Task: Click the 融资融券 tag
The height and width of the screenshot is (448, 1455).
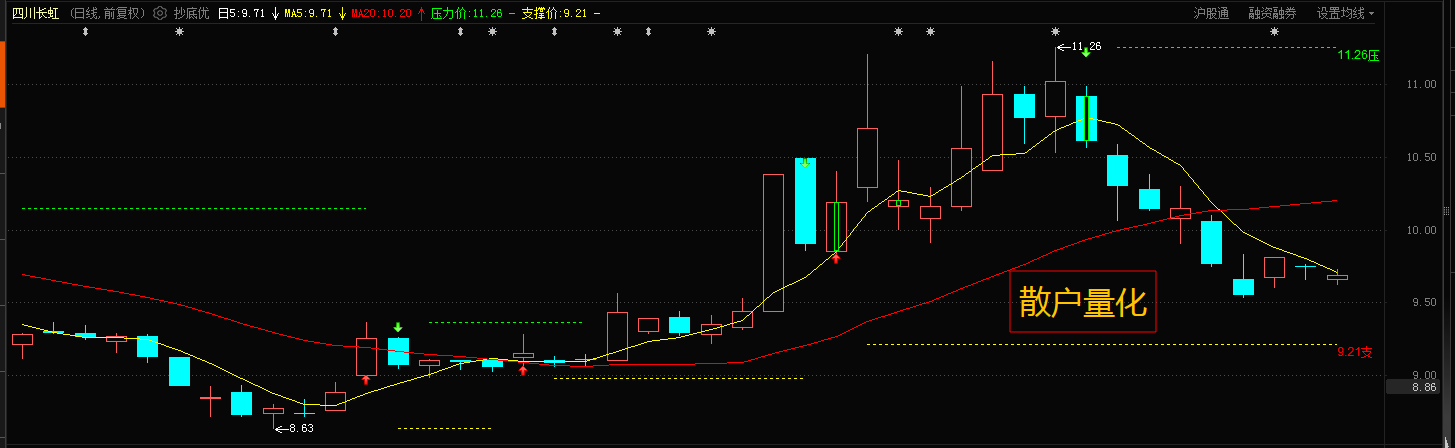Action: point(1272,14)
